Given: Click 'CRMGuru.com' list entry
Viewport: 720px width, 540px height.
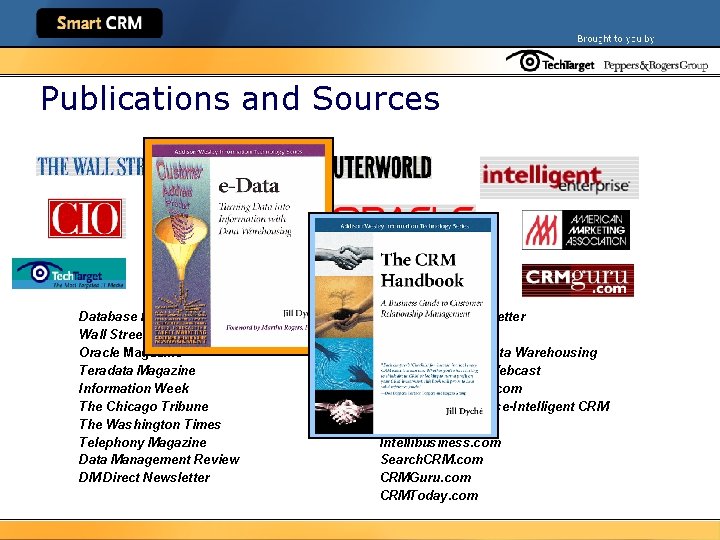Looking at the screenshot, I should point(426,478).
